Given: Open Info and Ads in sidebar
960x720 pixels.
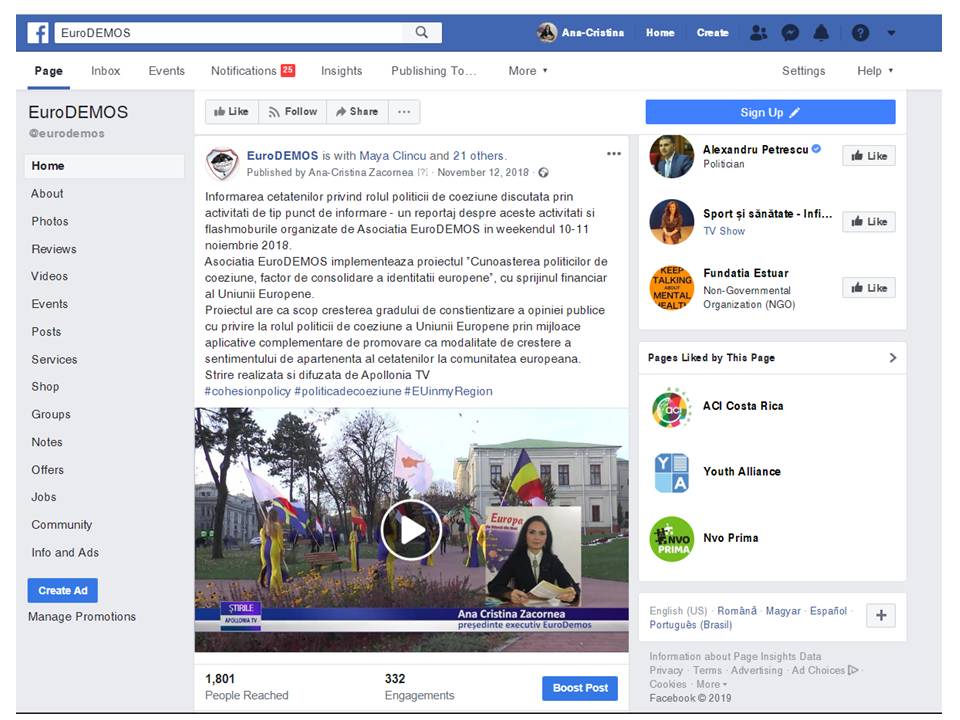Looking at the screenshot, I should (x=65, y=553).
